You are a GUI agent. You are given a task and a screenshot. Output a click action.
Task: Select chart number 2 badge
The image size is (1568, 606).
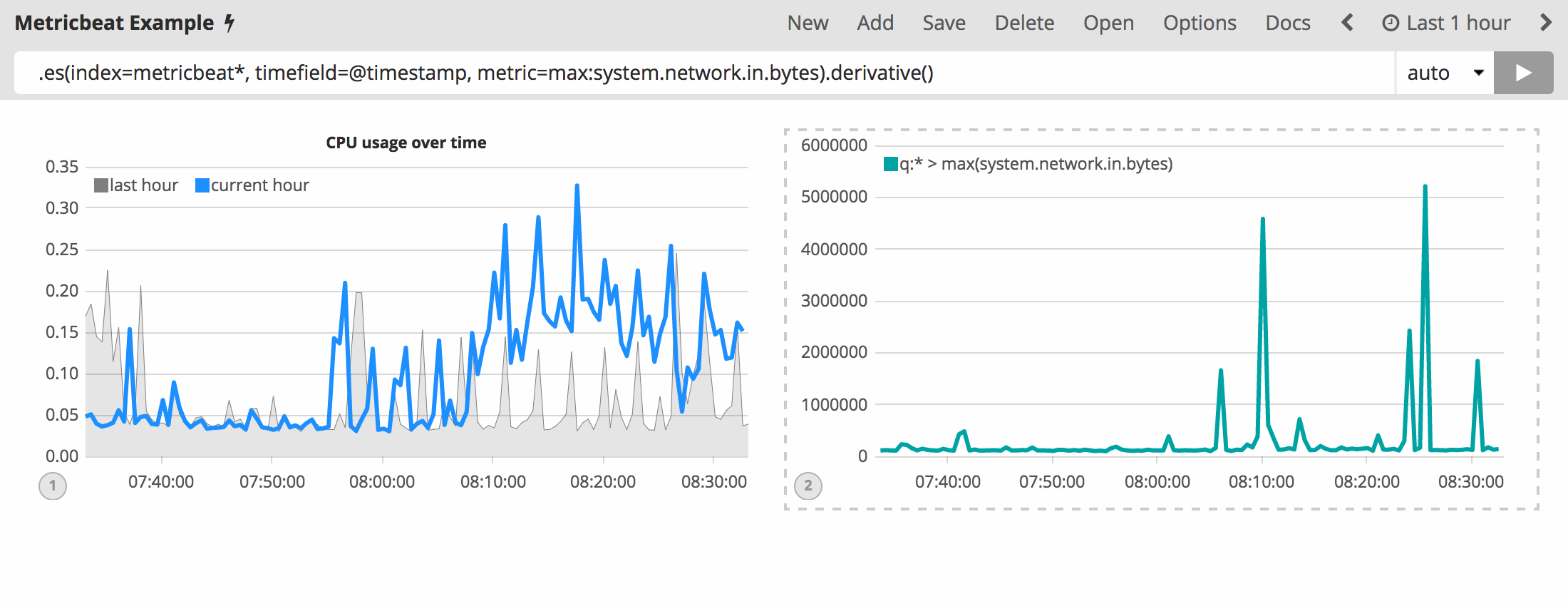tap(808, 486)
